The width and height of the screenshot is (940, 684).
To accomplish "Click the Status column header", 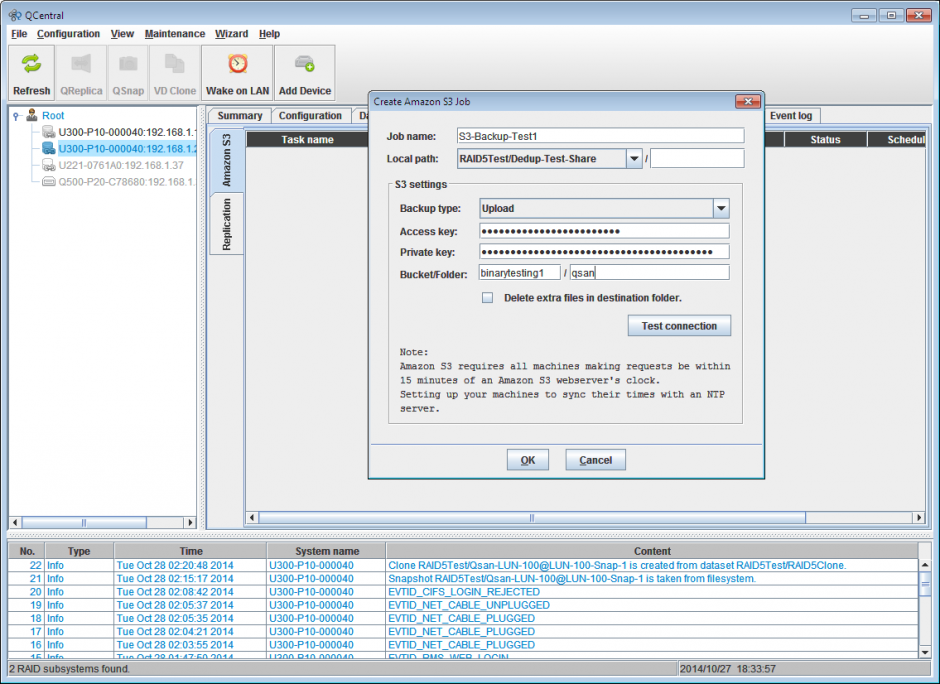I will (825, 139).
